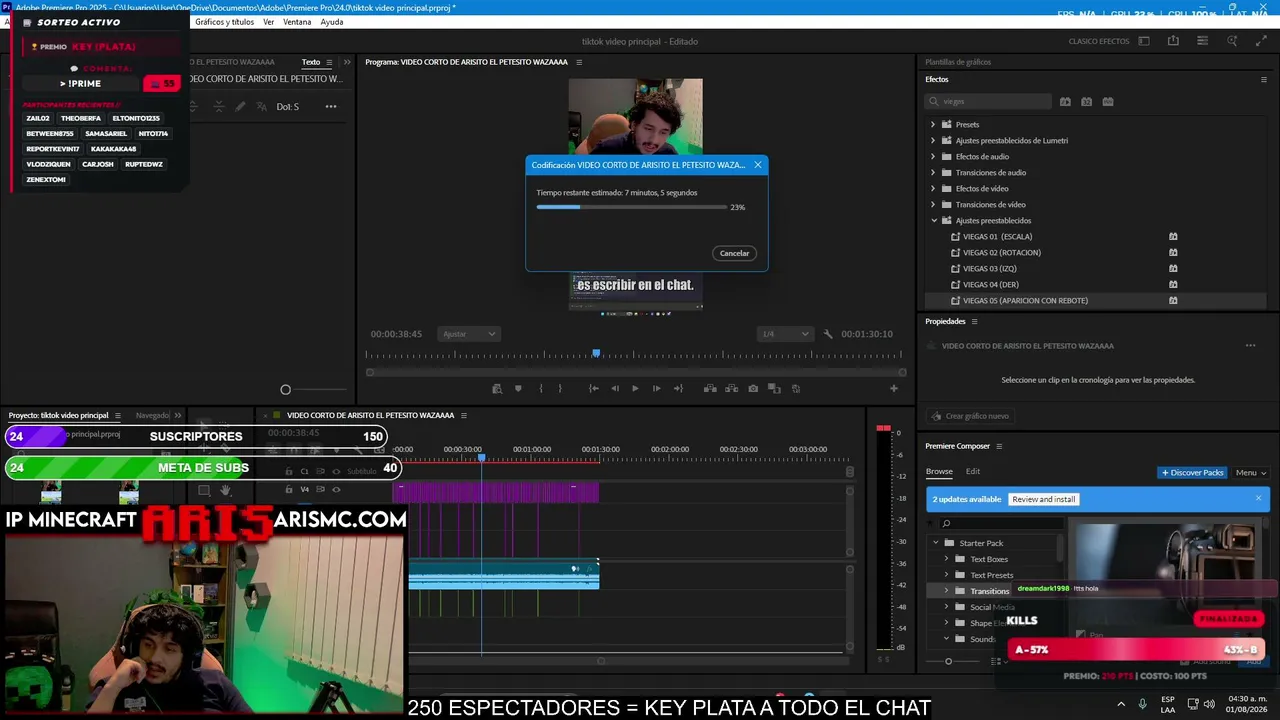Screen dimensions: 1280x720
Task: Open the Ventana menu
Action: click(x=297, y=22)
